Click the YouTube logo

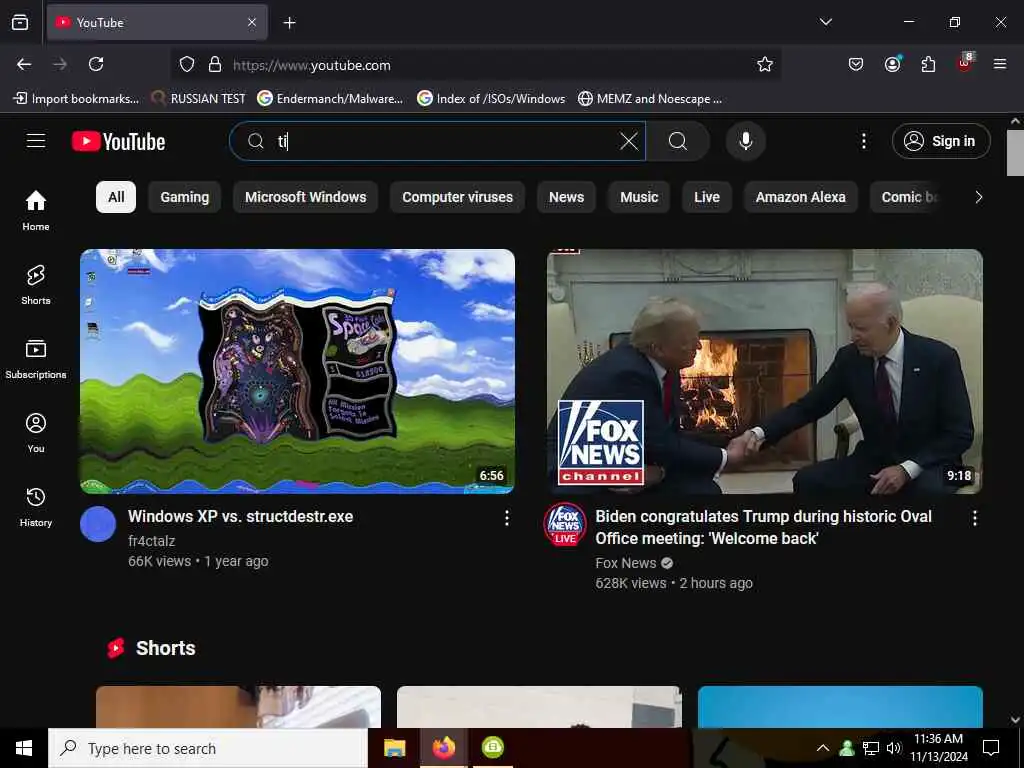coord(118,141)
